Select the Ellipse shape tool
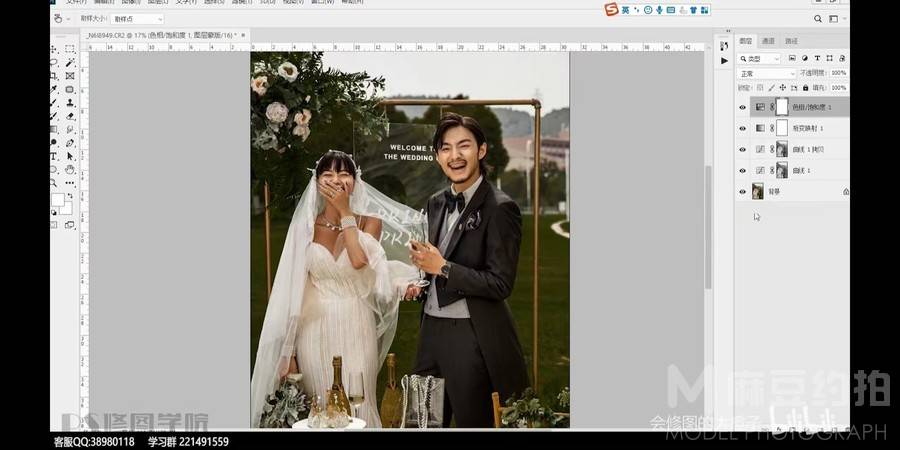This screenshot has width=900, height=450. (x=54, y=169)
